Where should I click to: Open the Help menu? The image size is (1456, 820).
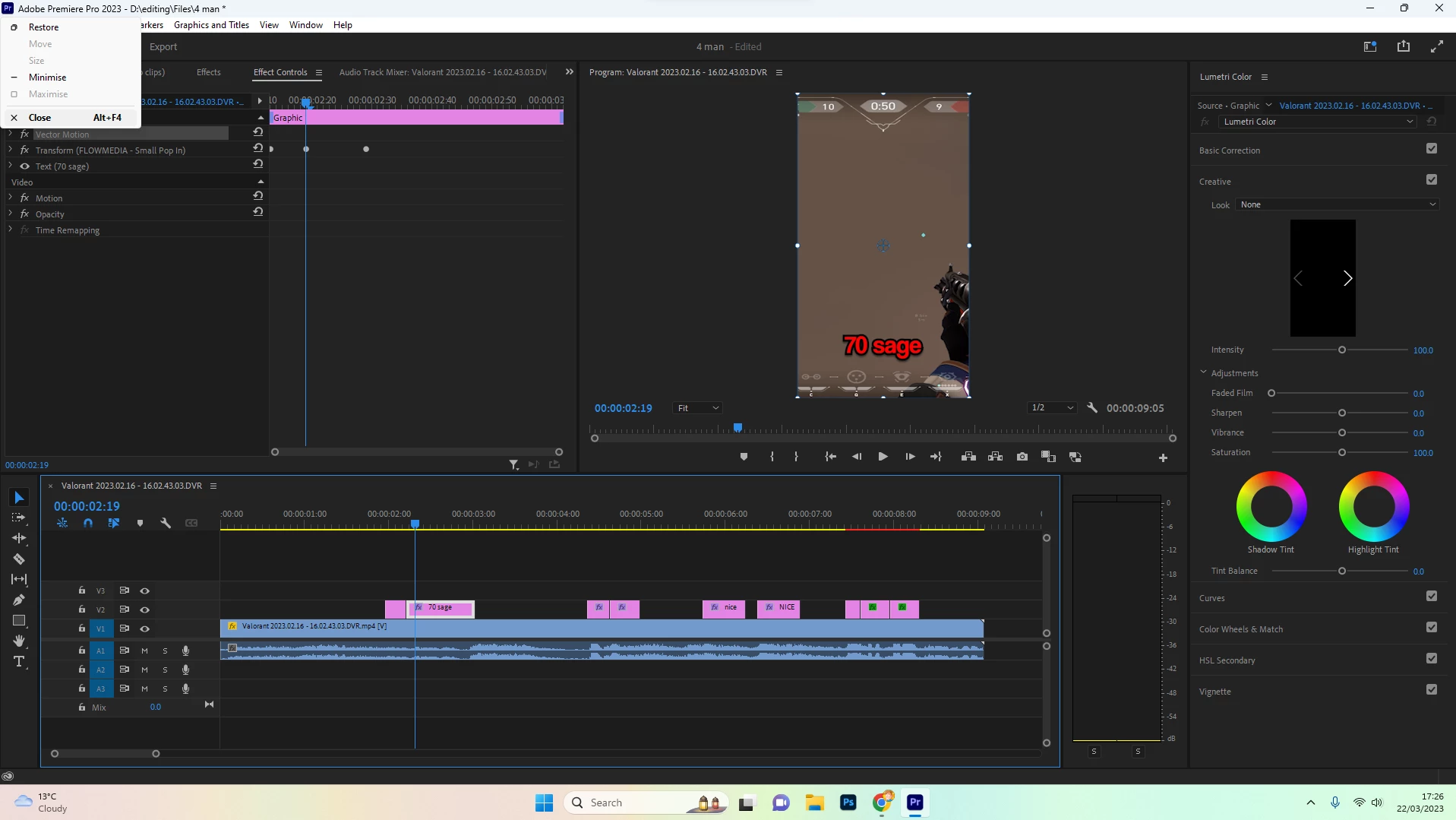(343, 25)
